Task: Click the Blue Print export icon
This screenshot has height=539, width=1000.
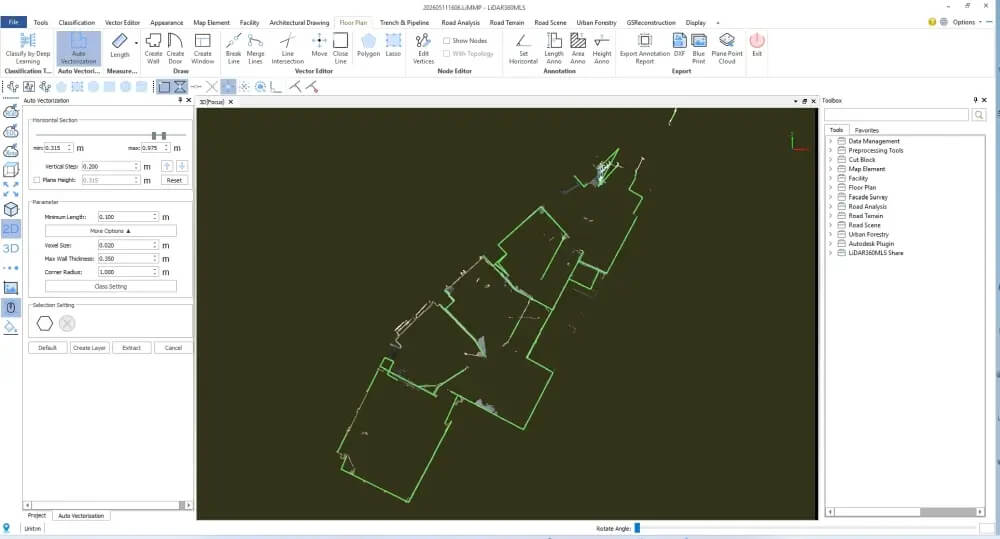Action: (x=699, y=48)
